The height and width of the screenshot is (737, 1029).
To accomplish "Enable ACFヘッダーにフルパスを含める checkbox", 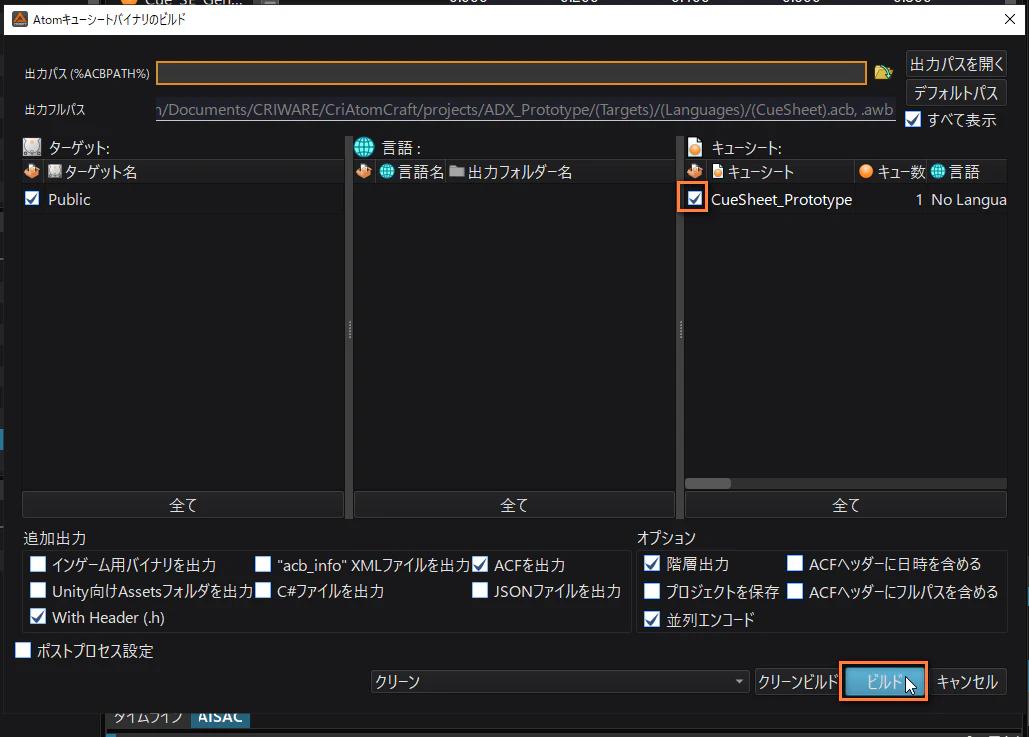I will [x=795, y=591].
